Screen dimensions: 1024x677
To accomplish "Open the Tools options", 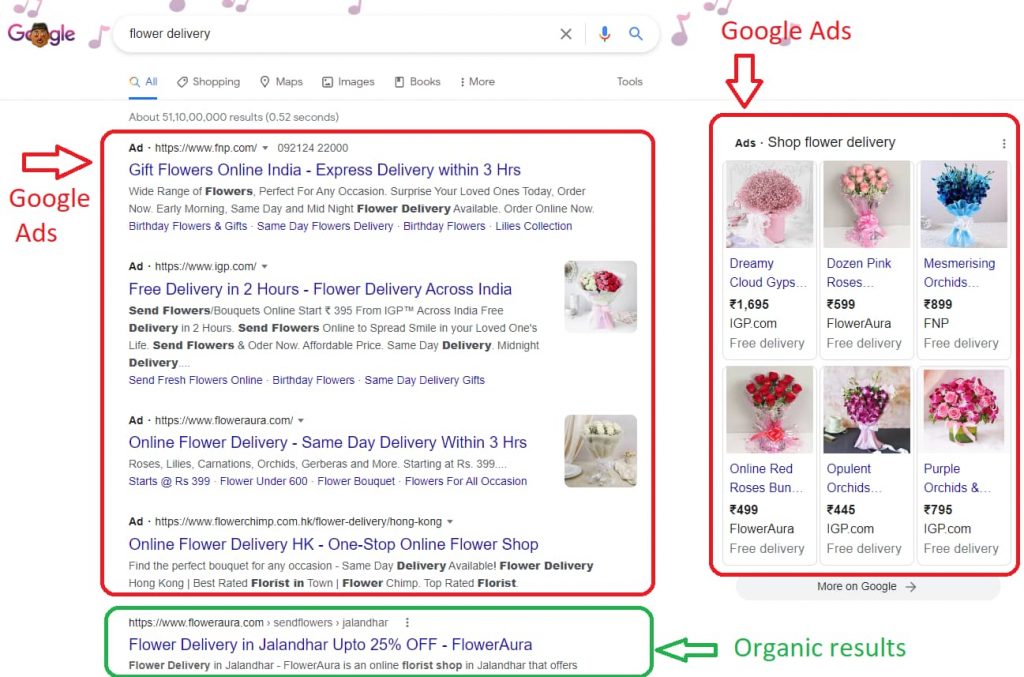I will click(x=630, y=82).
